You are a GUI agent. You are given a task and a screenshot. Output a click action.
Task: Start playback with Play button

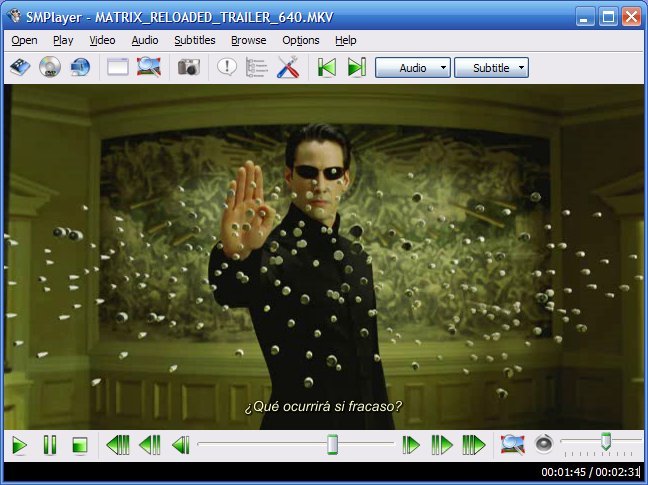19,445
